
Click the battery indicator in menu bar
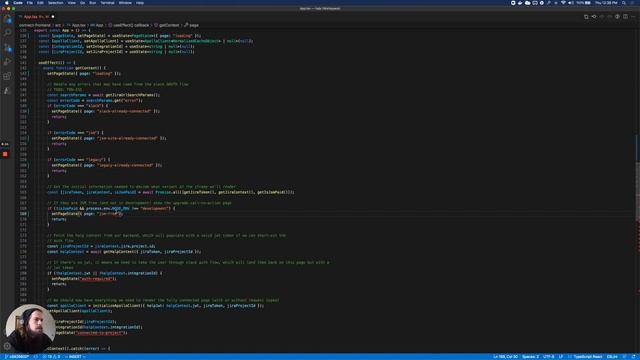(583, 3)
